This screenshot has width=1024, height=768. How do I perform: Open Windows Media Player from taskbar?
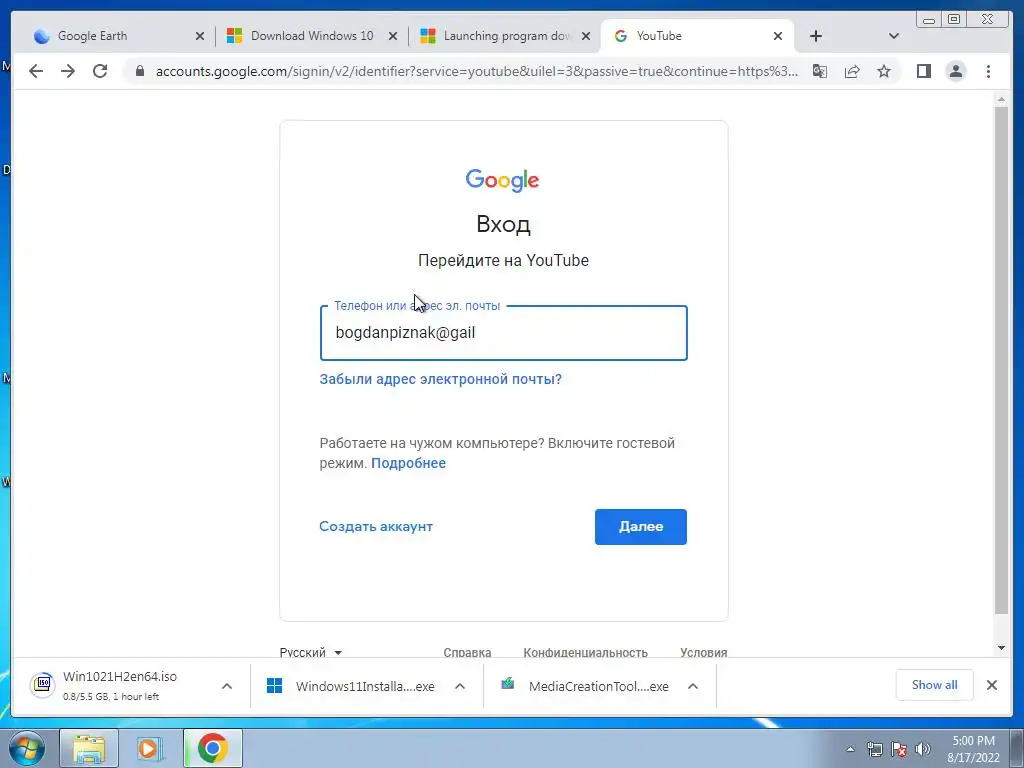point(150,748)
